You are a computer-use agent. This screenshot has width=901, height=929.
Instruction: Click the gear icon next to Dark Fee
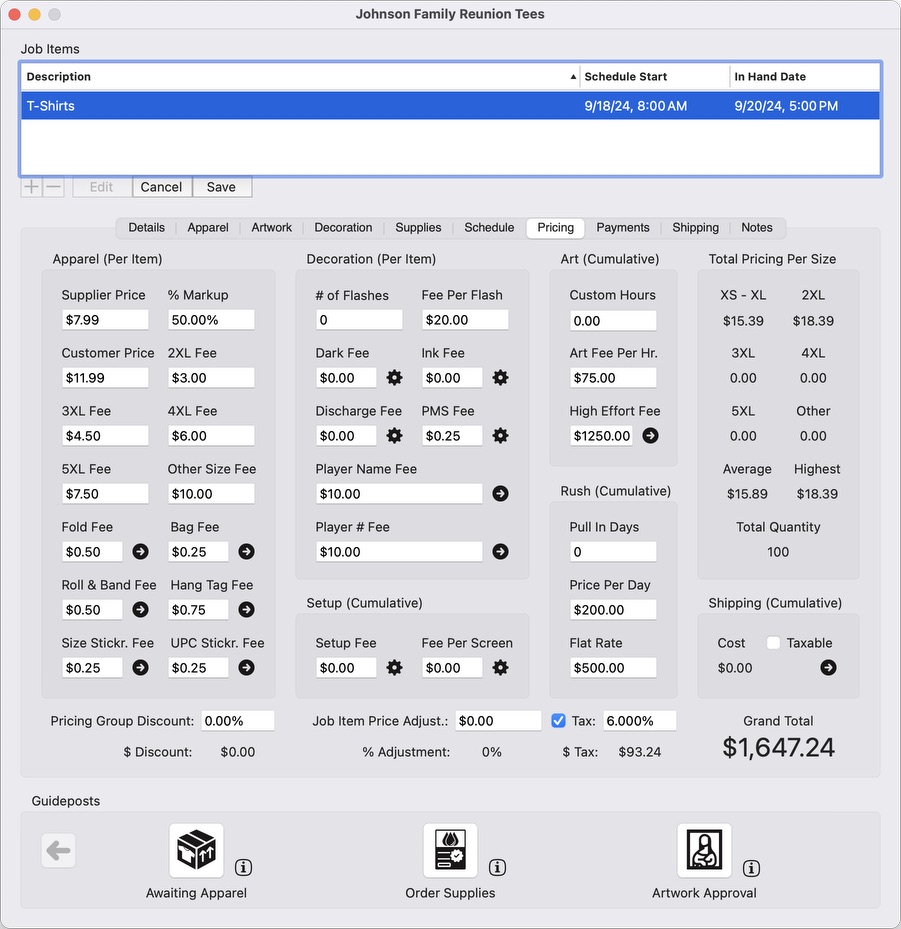tap(395, 378)
